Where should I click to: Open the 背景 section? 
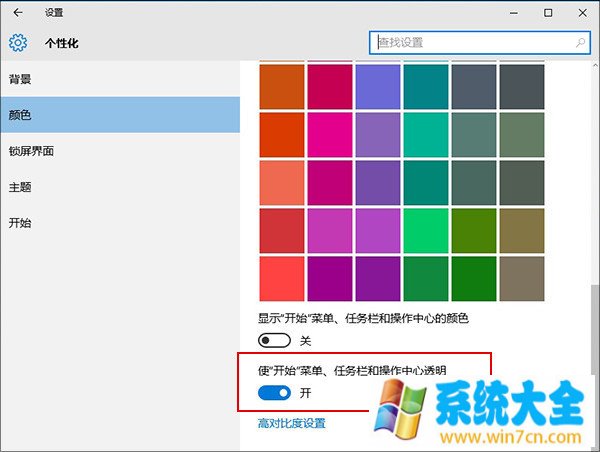click(120, 79)
